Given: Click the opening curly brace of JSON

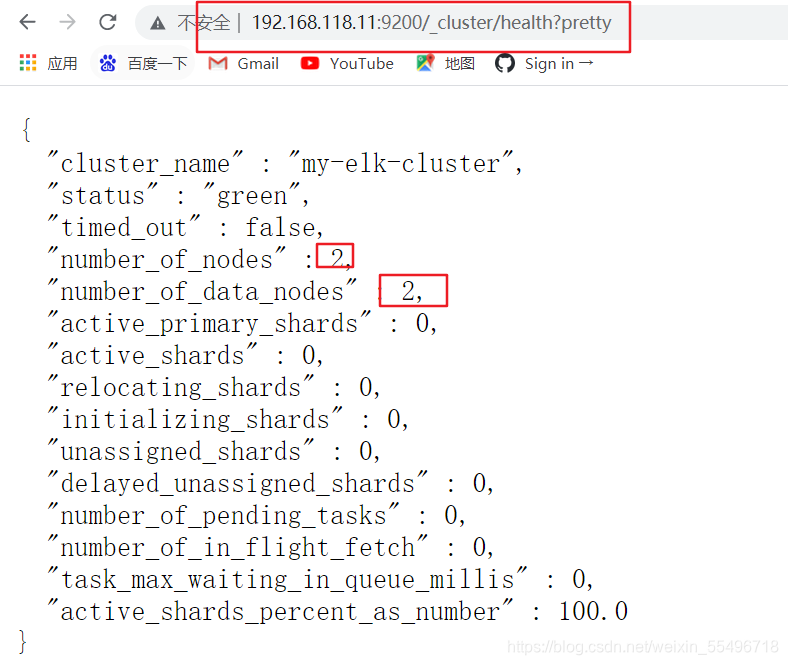Looking at the screenshot, I should pyautogui.click(x=26, y=130).
